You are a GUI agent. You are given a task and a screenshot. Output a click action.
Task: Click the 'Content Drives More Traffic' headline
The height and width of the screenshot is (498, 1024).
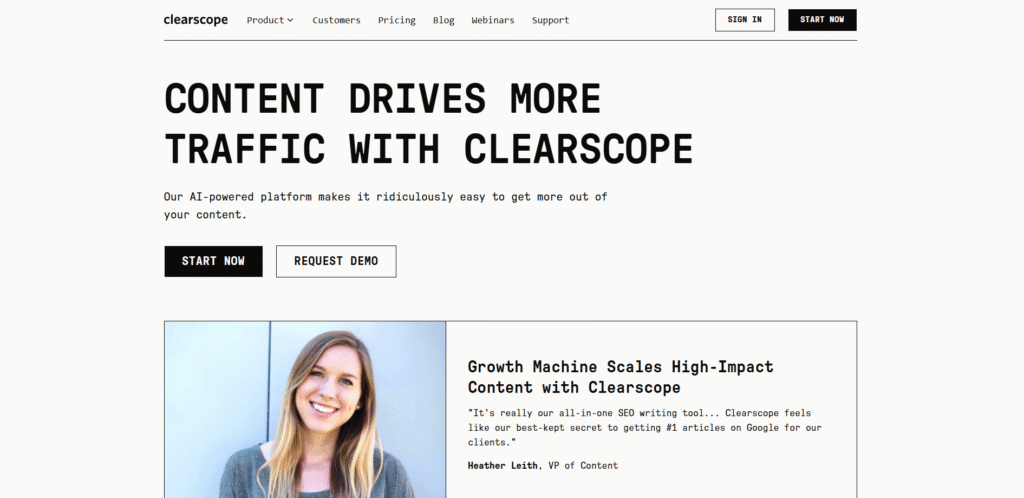click(x=428, y=123)
